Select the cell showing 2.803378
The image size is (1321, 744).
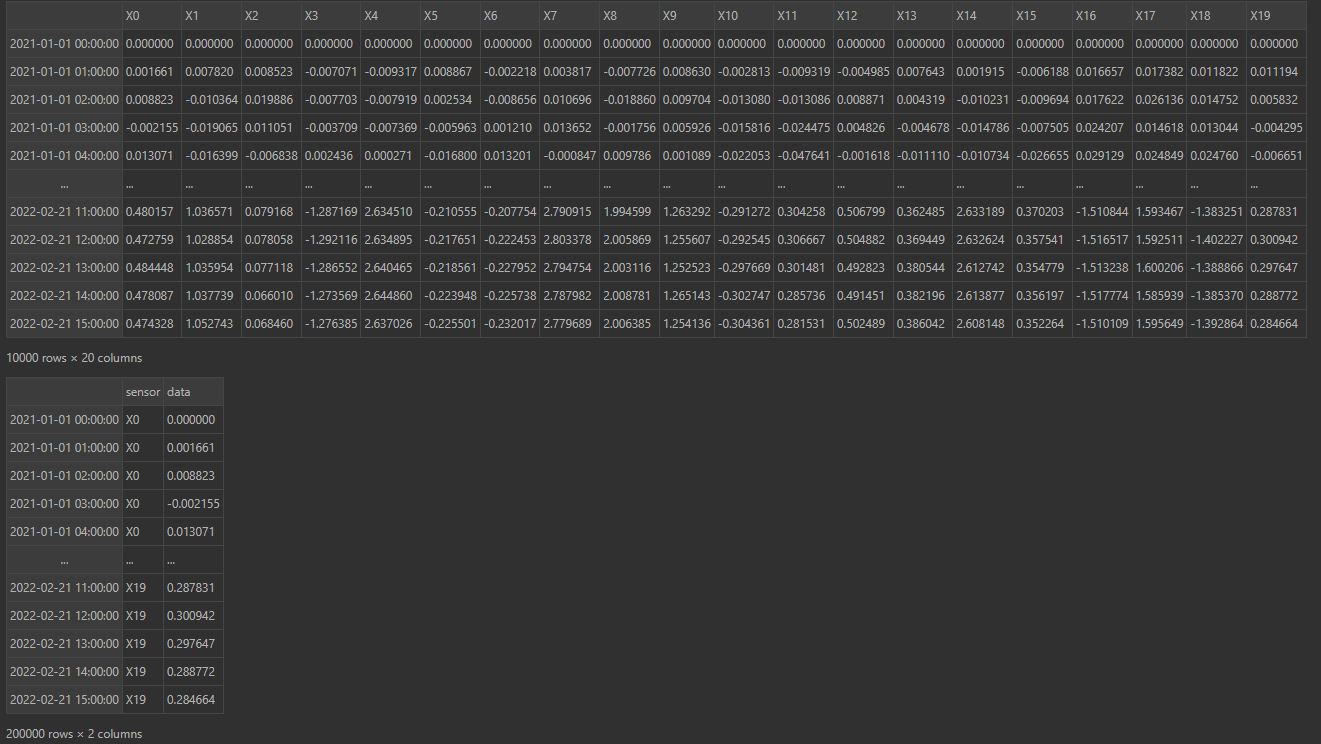point(570,240)
